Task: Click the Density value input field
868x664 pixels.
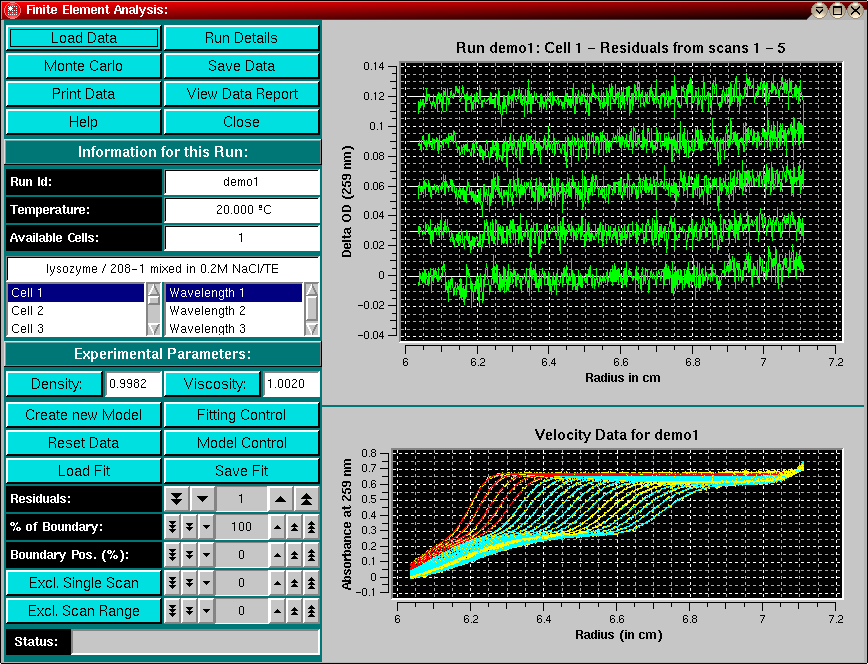Action: (134, 385)
